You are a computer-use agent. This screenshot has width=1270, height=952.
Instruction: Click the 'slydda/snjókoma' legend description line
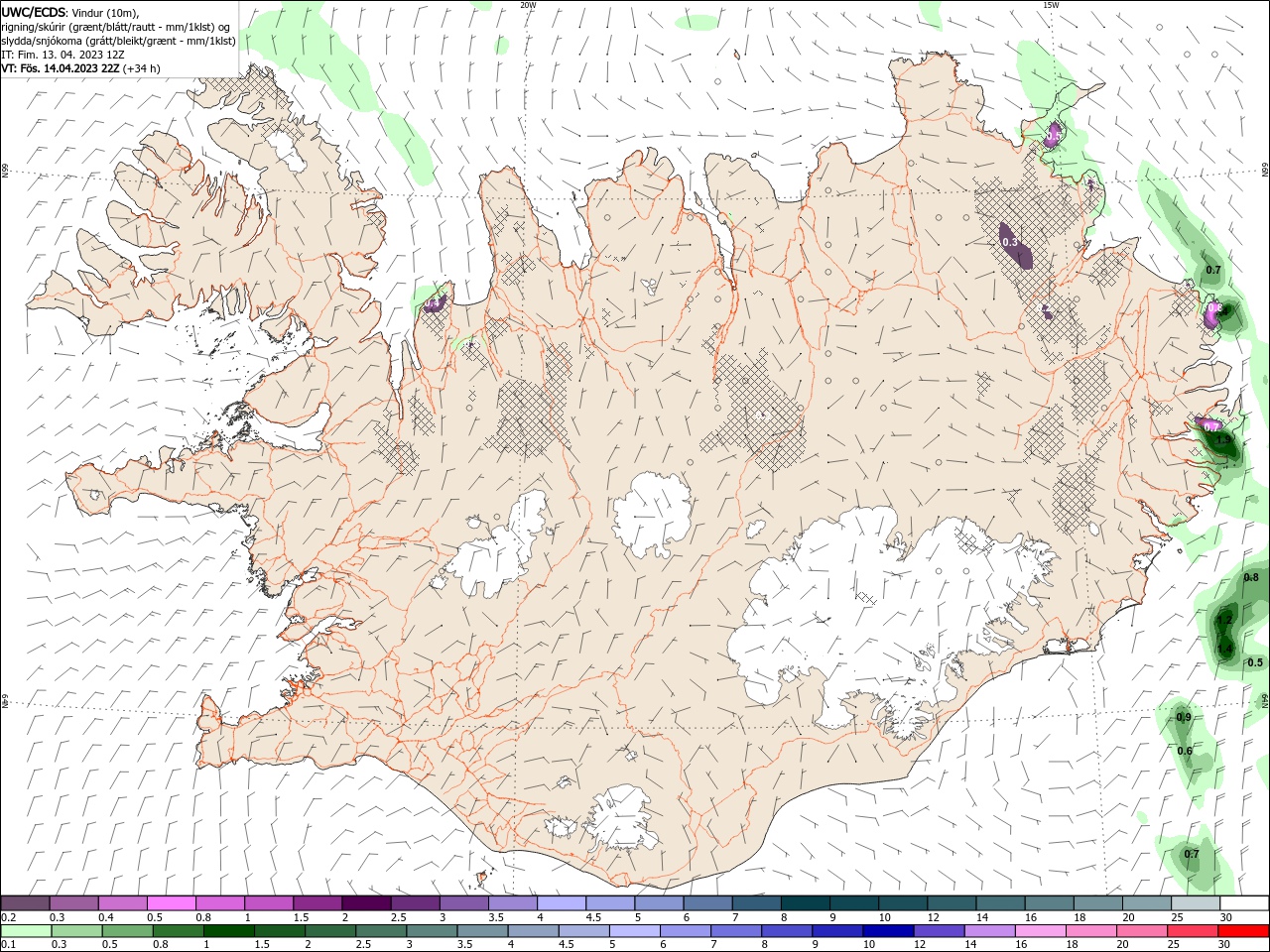pyautogui.click(x=118, y=41)
